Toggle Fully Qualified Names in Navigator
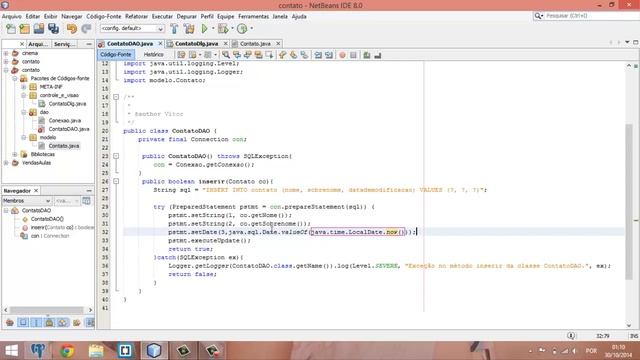Viewport: 640px width, 360px height. tap(76, 323)
